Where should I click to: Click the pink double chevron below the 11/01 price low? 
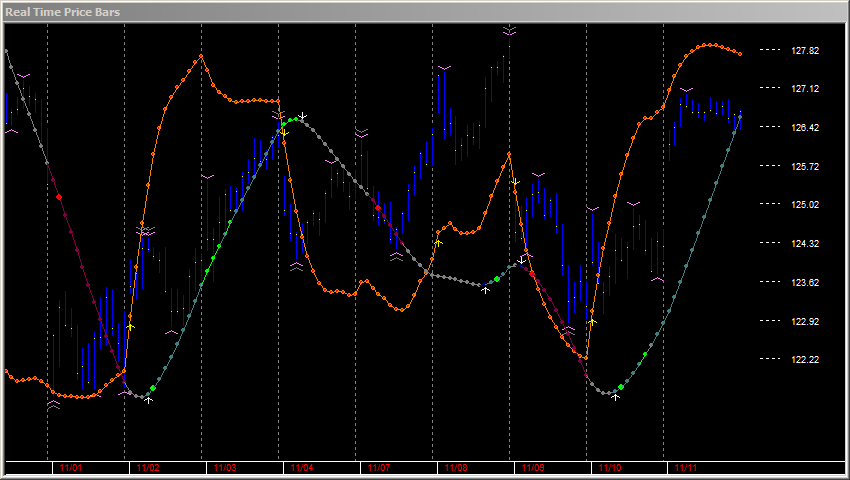click(53, 404)
